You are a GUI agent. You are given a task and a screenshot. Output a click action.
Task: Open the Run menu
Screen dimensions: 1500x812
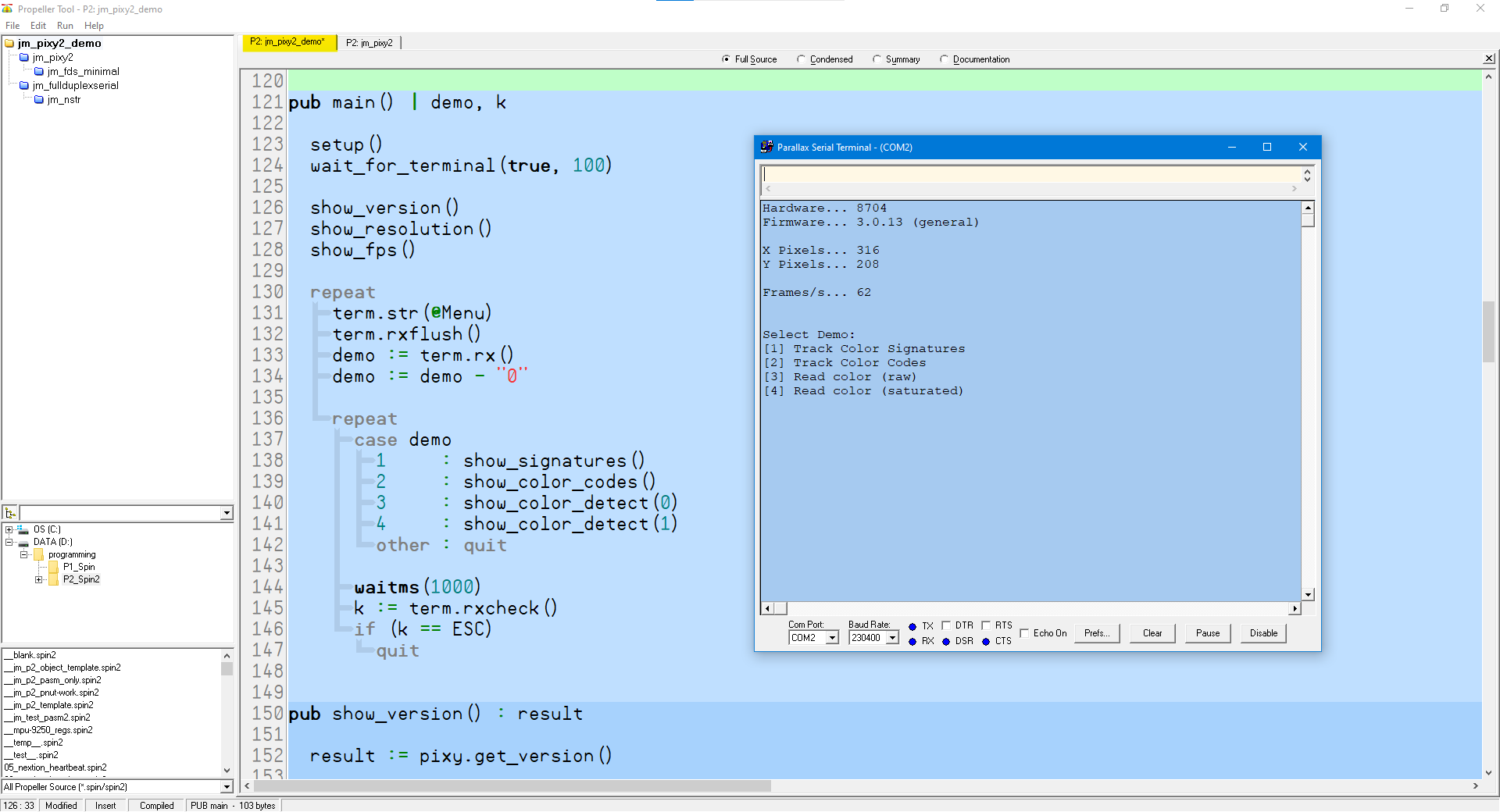[65, 26]
